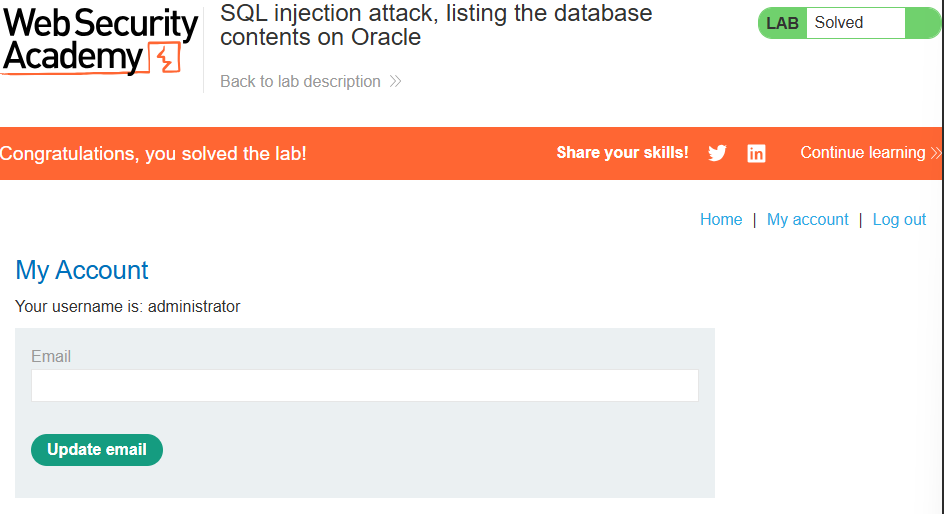Click the double chevron after Continue learning
944x514 pixels.
(x=936, y=153)
